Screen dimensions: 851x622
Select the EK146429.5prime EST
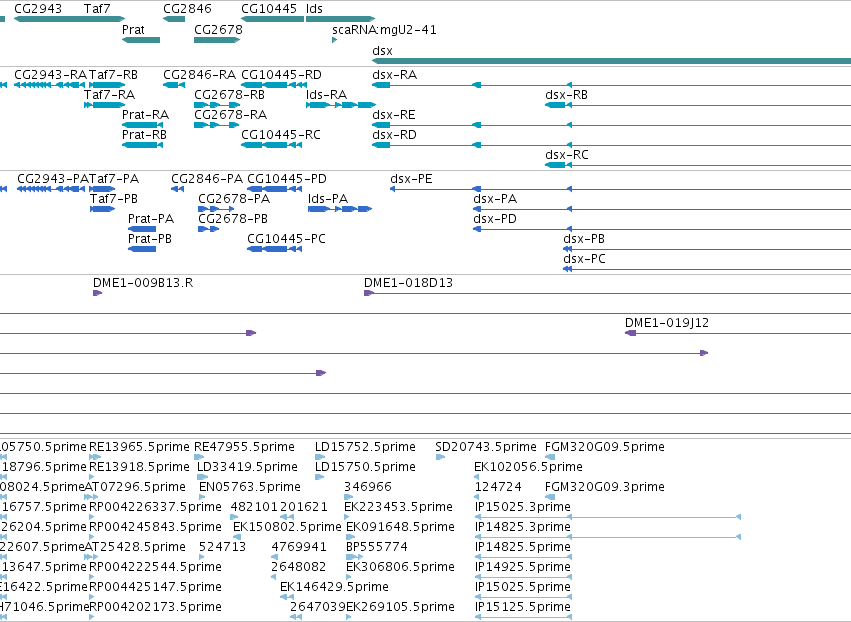(287, 597)
